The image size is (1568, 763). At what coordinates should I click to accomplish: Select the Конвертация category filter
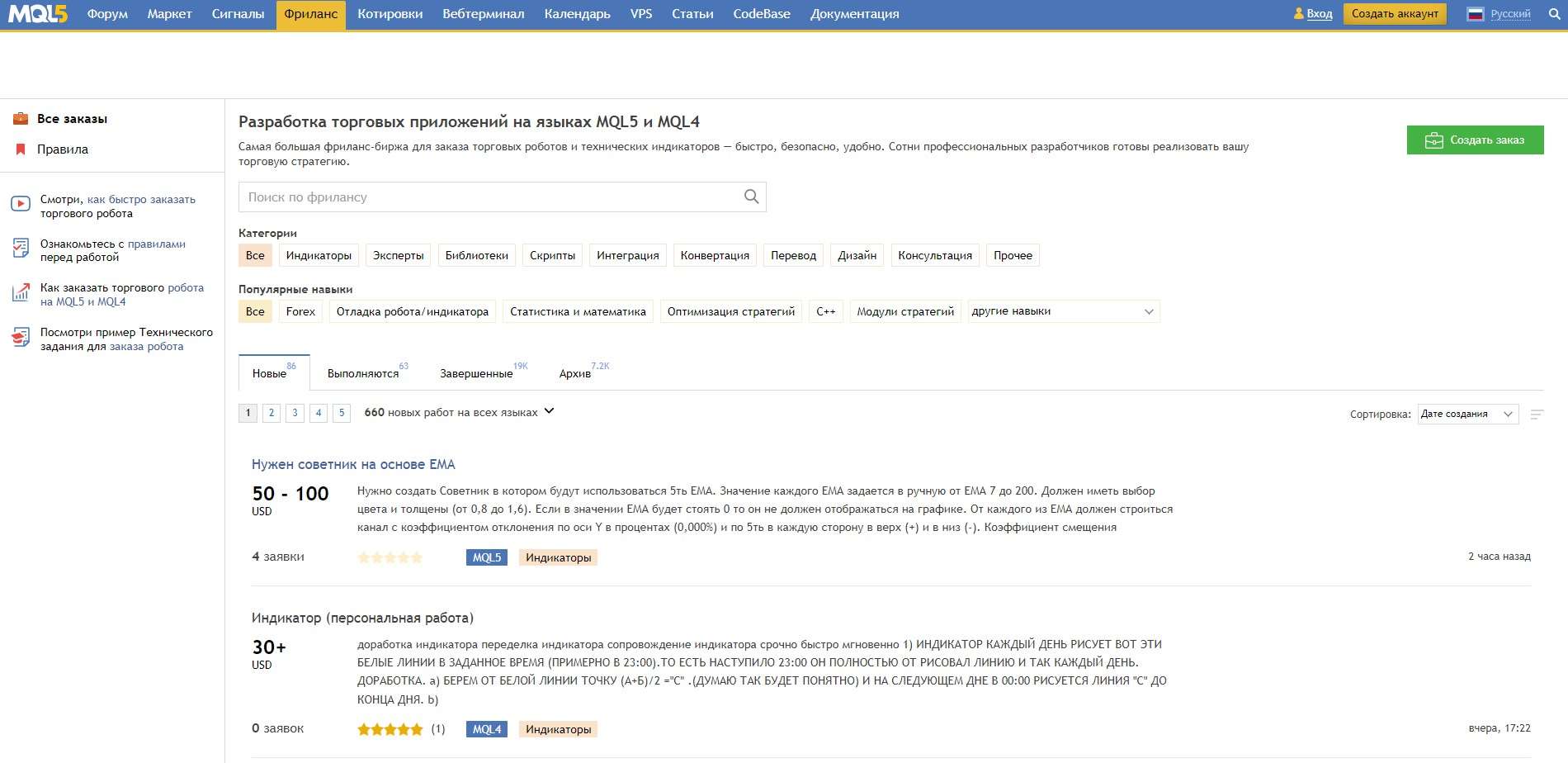715,255
